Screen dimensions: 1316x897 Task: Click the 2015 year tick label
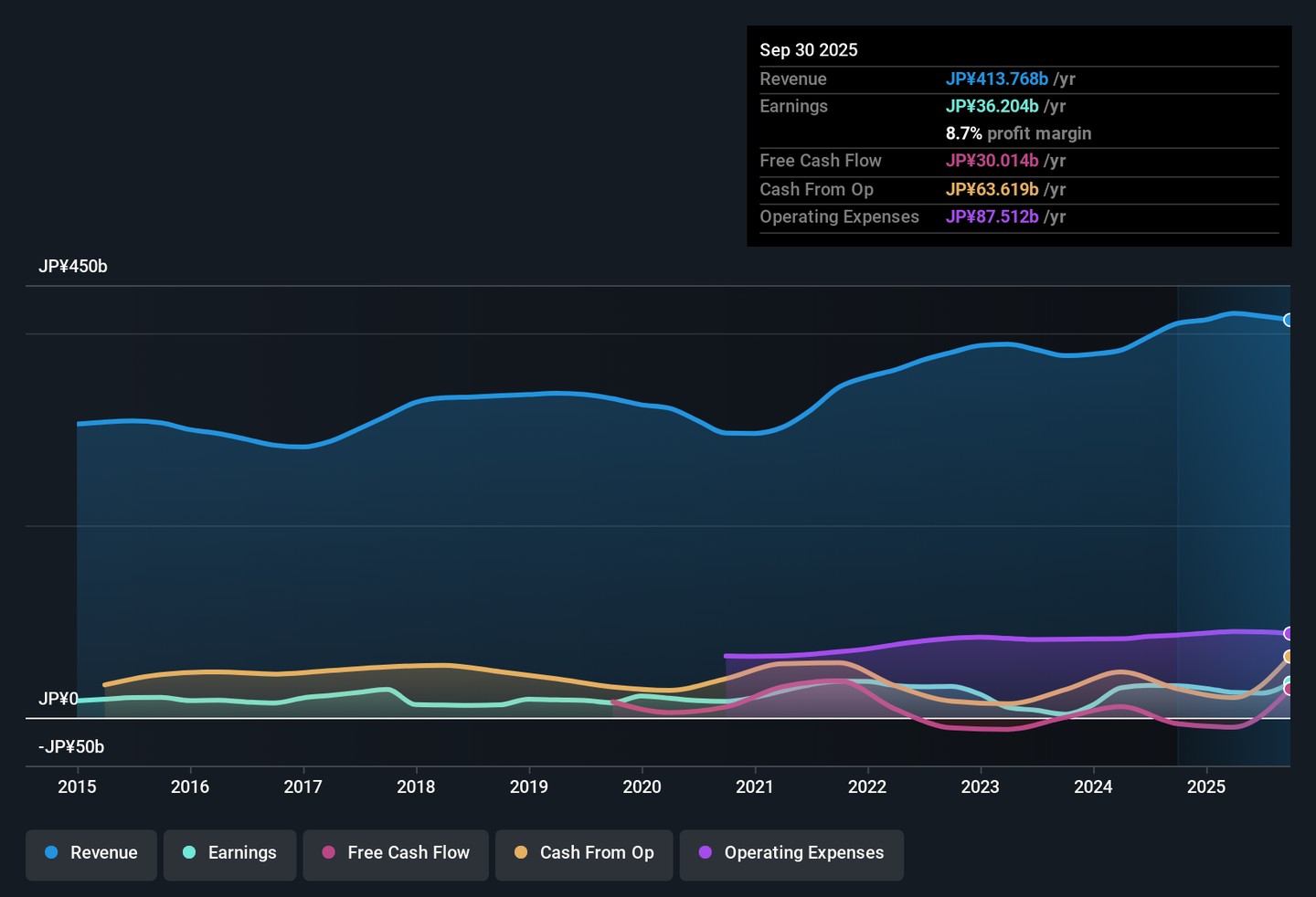coord(77,787)
